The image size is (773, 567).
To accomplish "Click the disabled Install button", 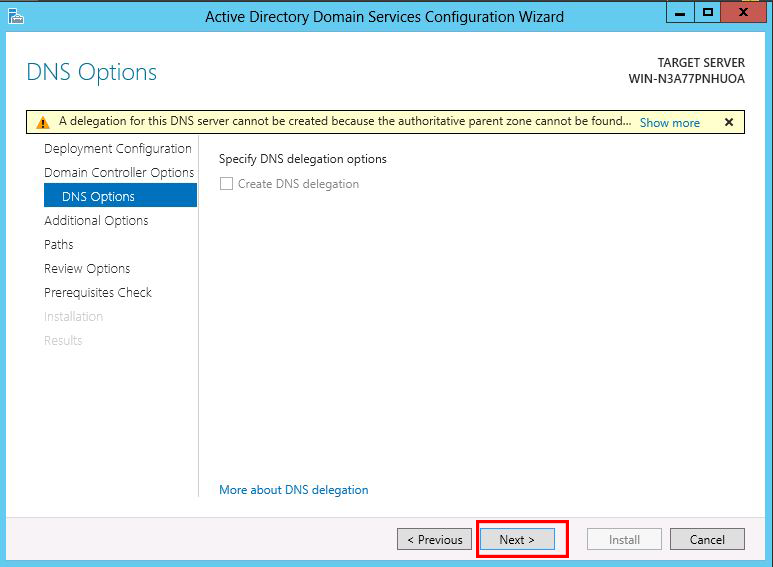I will 624,539.
